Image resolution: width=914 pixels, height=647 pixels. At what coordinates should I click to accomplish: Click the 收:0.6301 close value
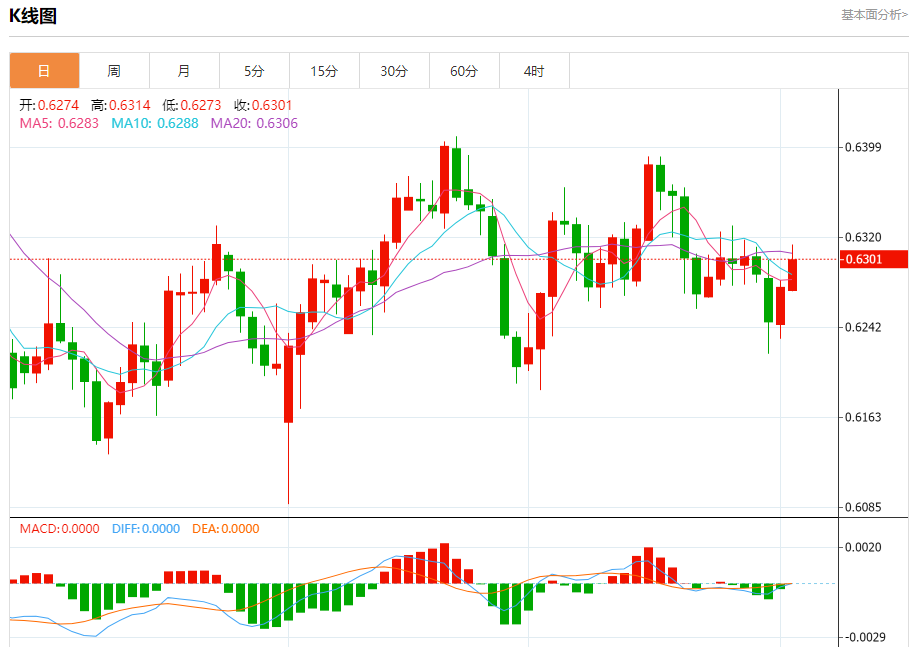pos(263,106)
